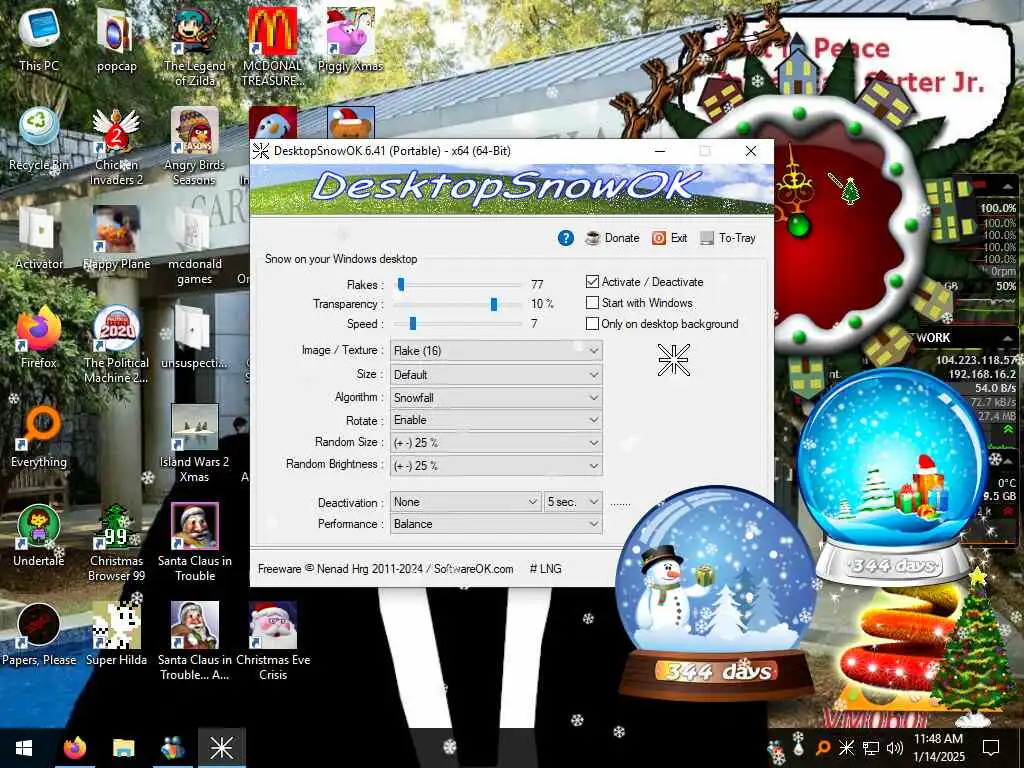Click the Everything magnifier tray icon
The width and height of the screenshot is (1024, 768).
coord(824,748)
